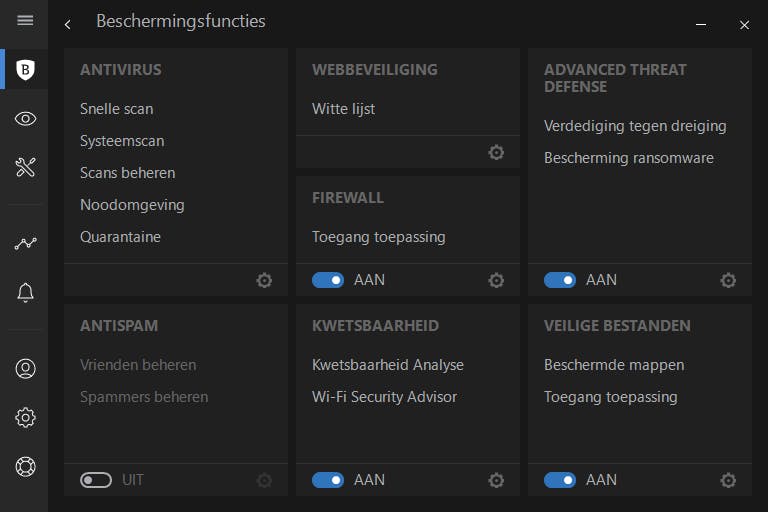The width and height of the screenshot is (770, 514).
Task: Open Notifications bell in sidebar
Action: point(26,292)
